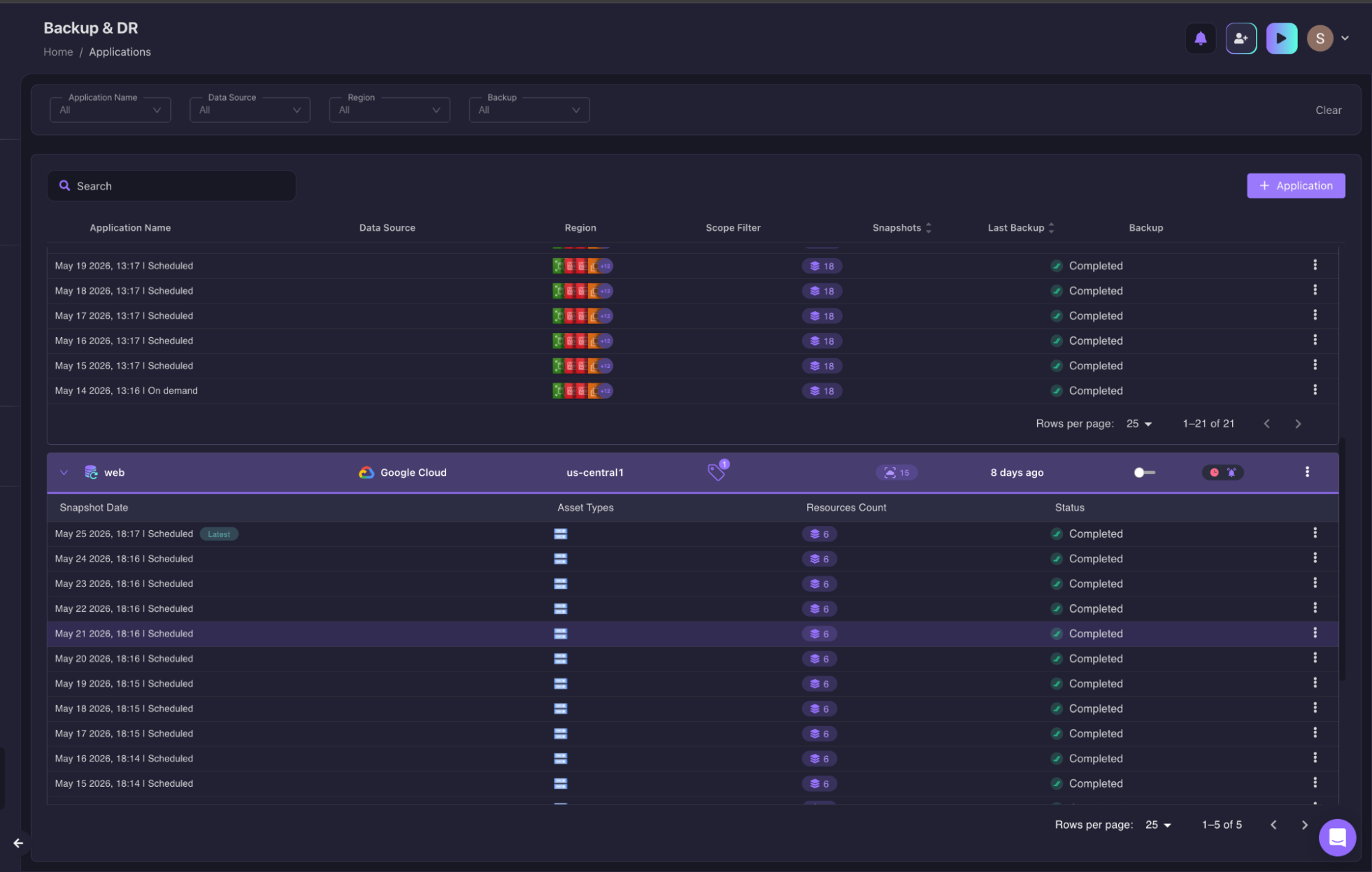The image size is (1372, 872).
Task: Open options for May 14 On demand snapshot
Action: tap(1315, 390)
